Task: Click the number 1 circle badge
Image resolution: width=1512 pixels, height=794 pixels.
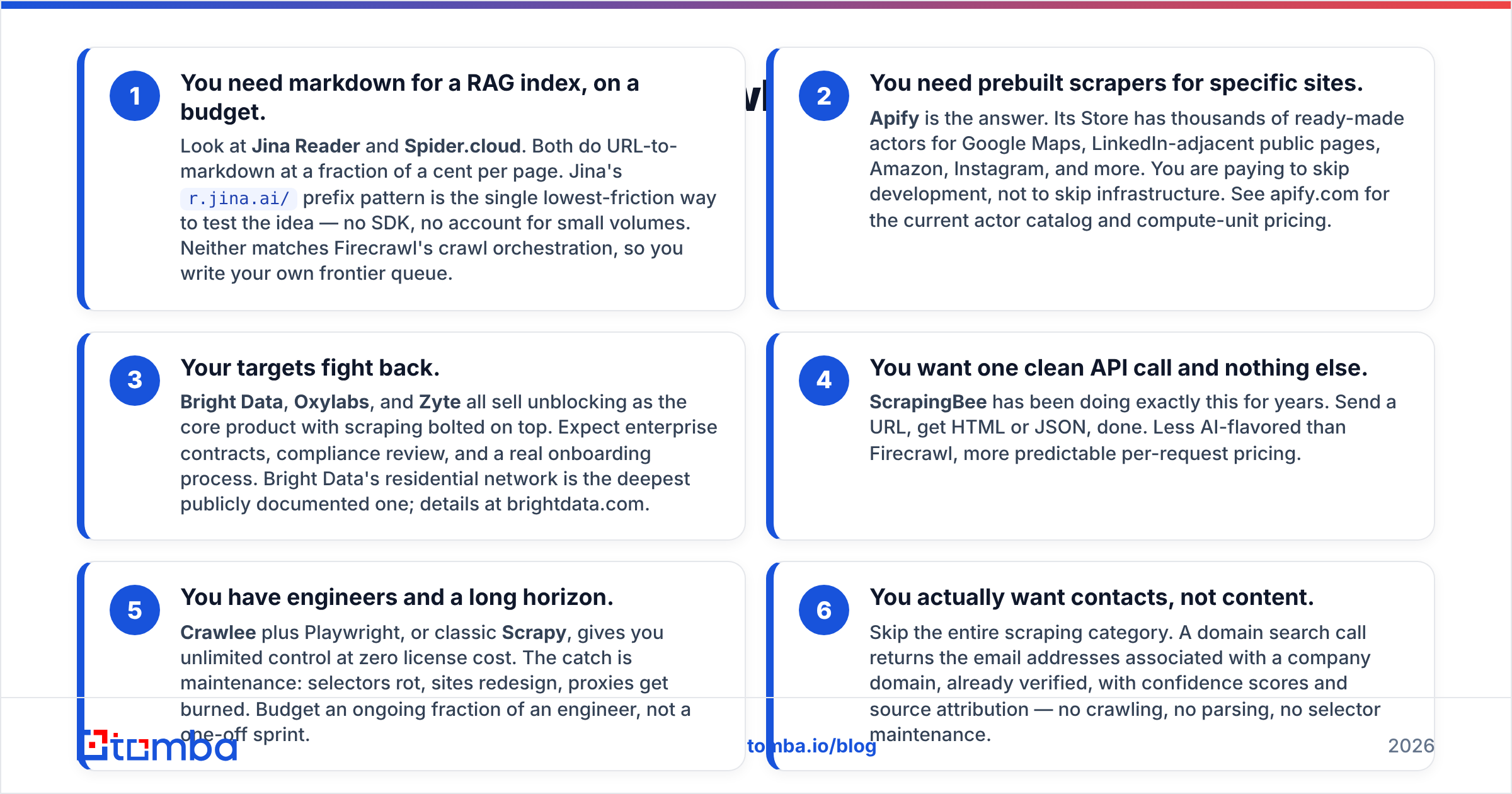Action: pyautogui.click(x=135, y=96)
